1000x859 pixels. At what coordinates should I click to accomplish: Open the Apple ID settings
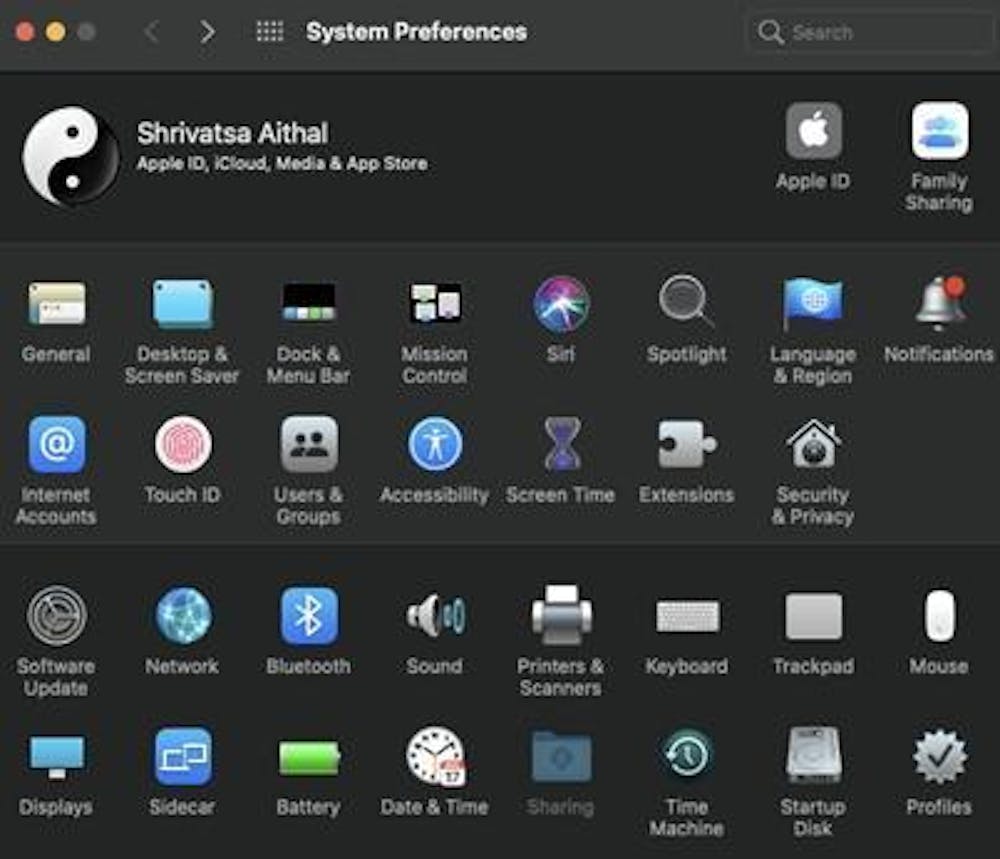click(x=812, y=131)
